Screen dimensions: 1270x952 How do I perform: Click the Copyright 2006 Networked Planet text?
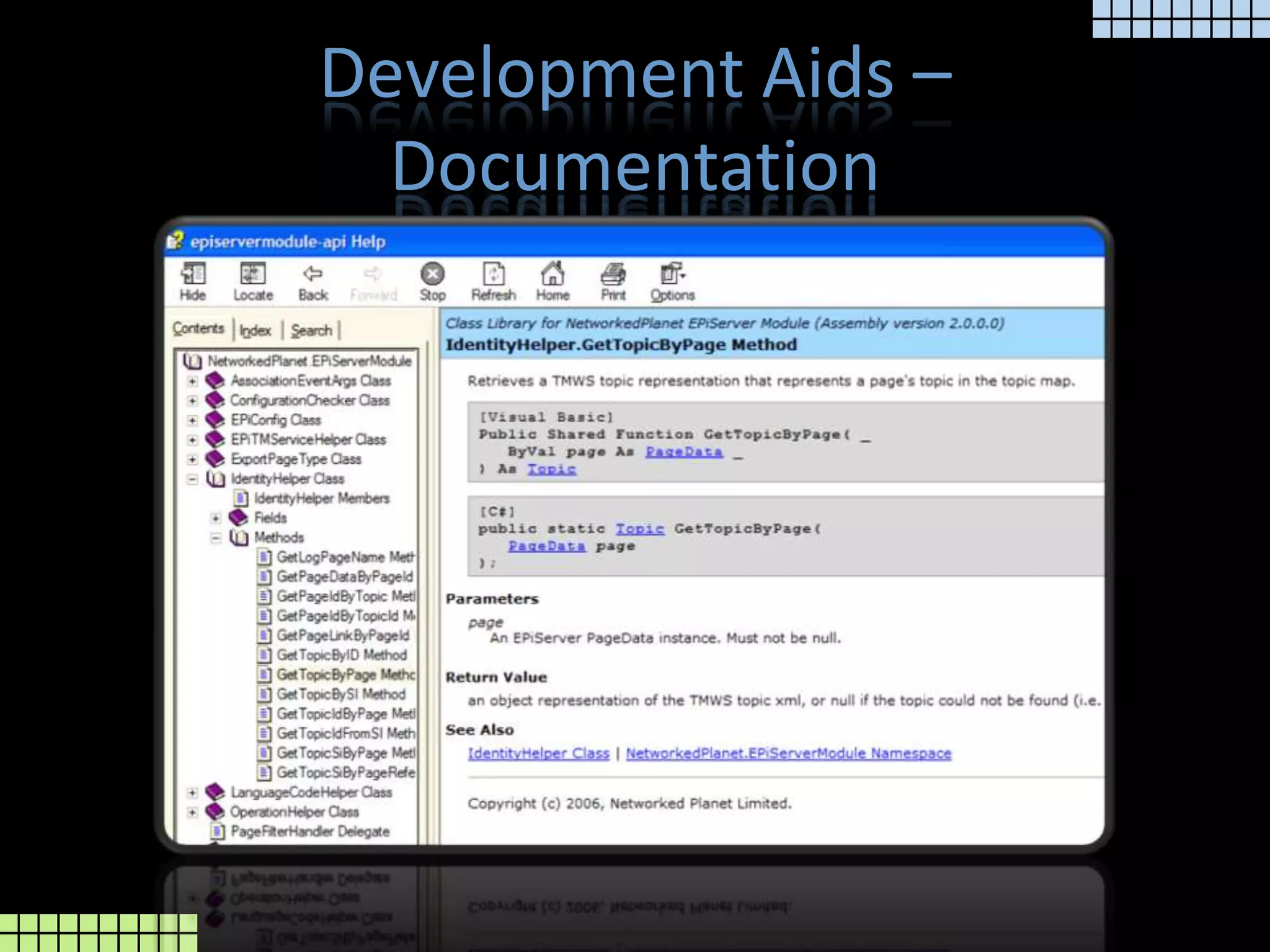[629, 803]
